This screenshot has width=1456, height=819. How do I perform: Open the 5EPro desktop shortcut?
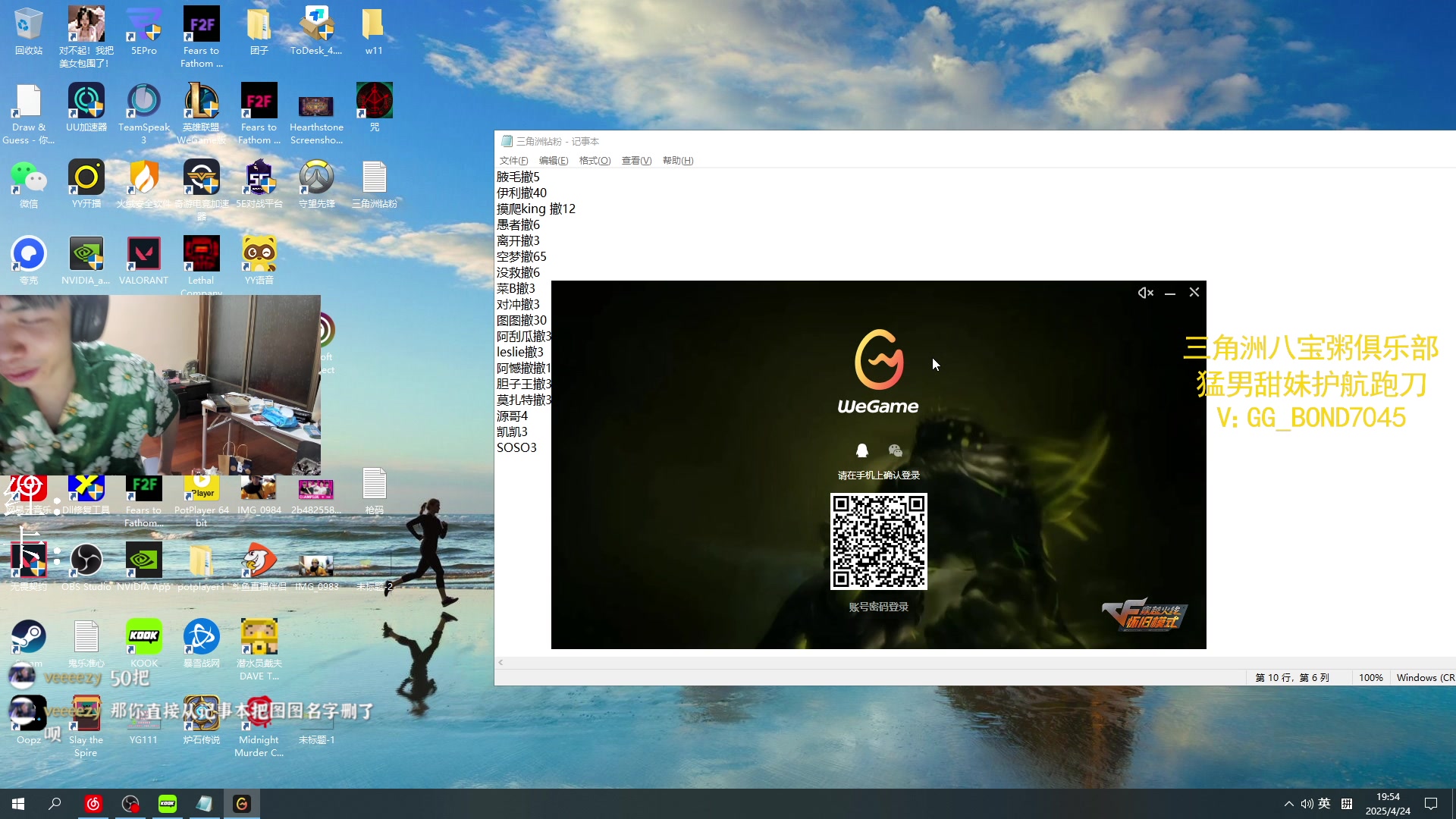(x=144, y=31)
